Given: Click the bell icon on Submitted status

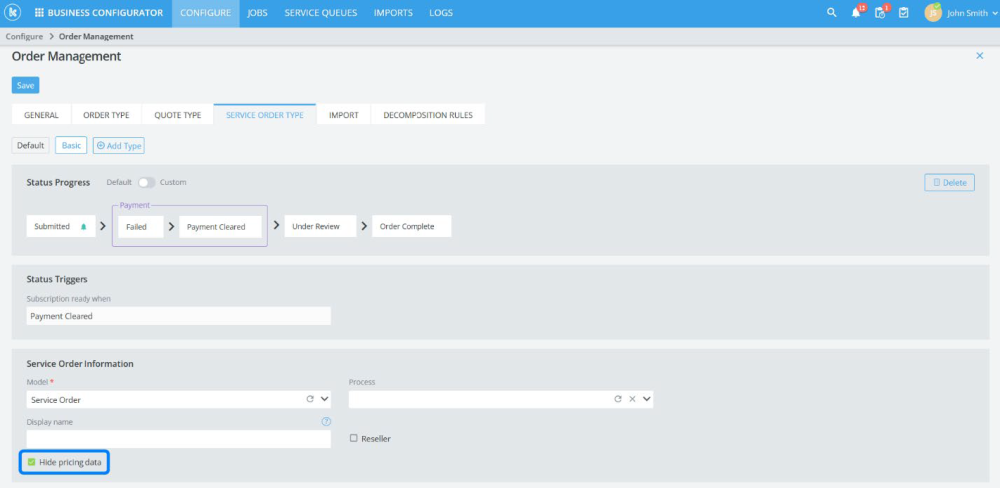Looking at the screenshot, I should (84, 226).
